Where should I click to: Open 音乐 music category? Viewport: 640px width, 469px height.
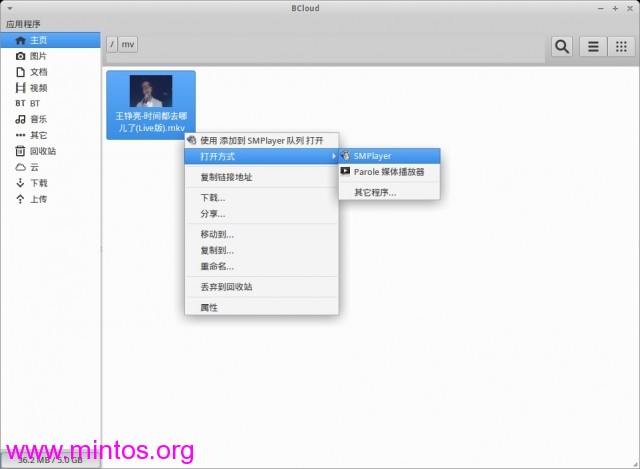tap(51, 119)
